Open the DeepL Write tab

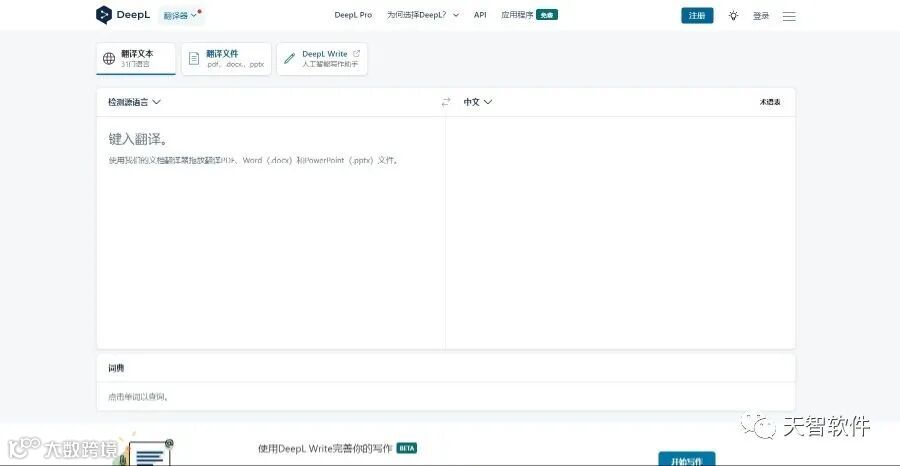322,59
